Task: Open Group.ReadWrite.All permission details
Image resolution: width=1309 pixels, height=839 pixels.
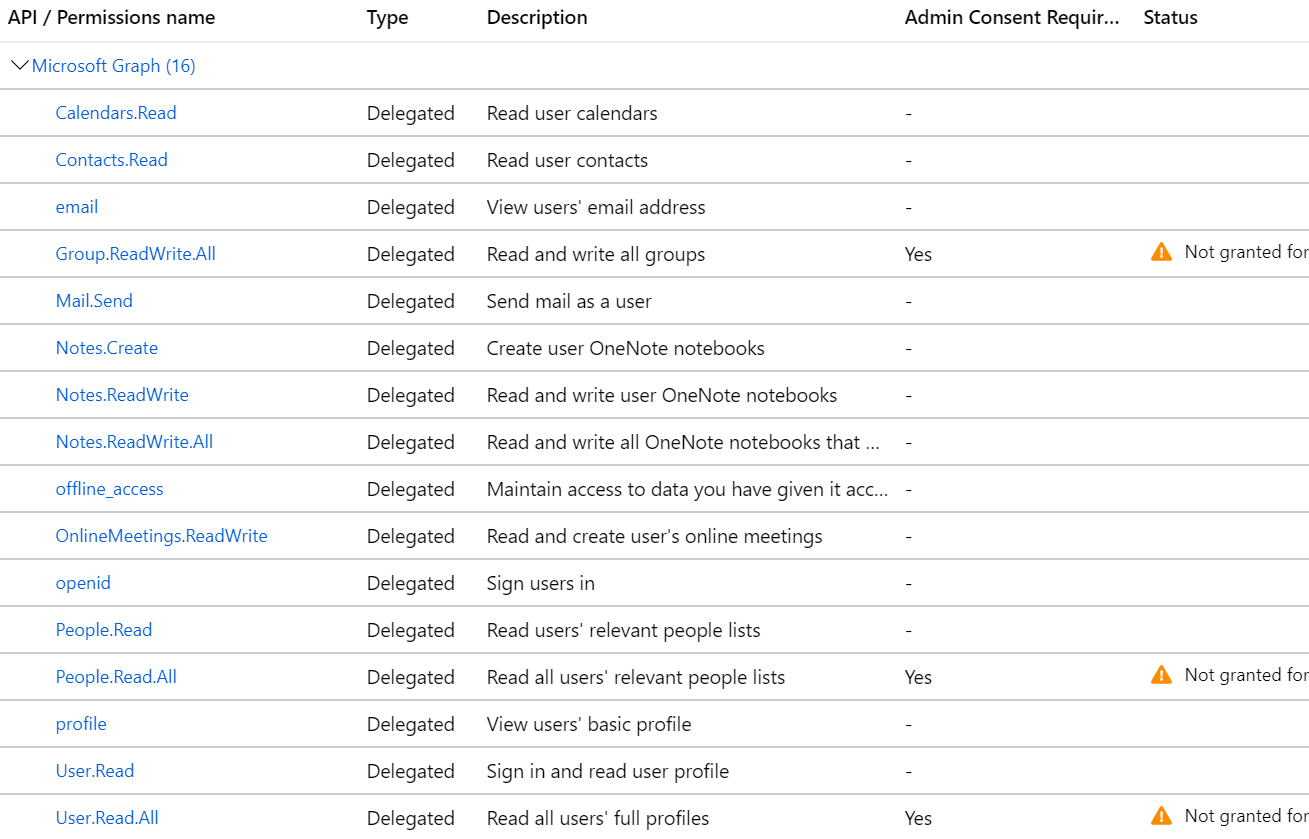Action: point(135,254)
